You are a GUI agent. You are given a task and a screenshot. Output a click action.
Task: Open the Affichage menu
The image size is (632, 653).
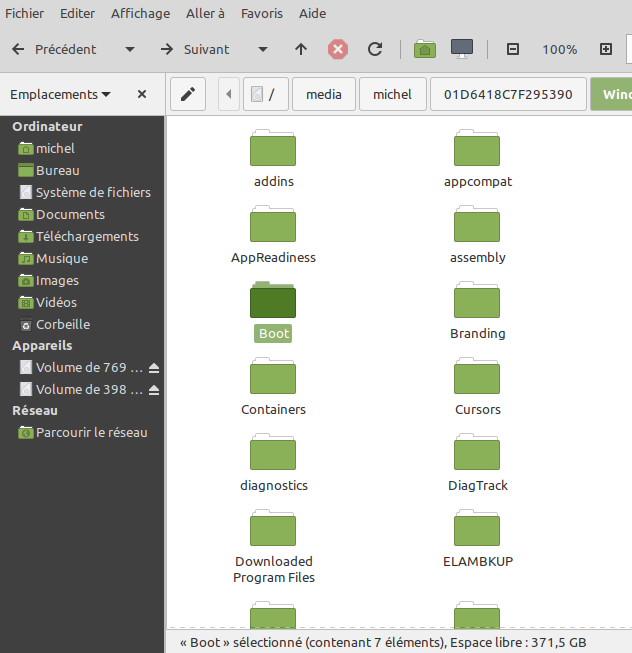[140, 13]
